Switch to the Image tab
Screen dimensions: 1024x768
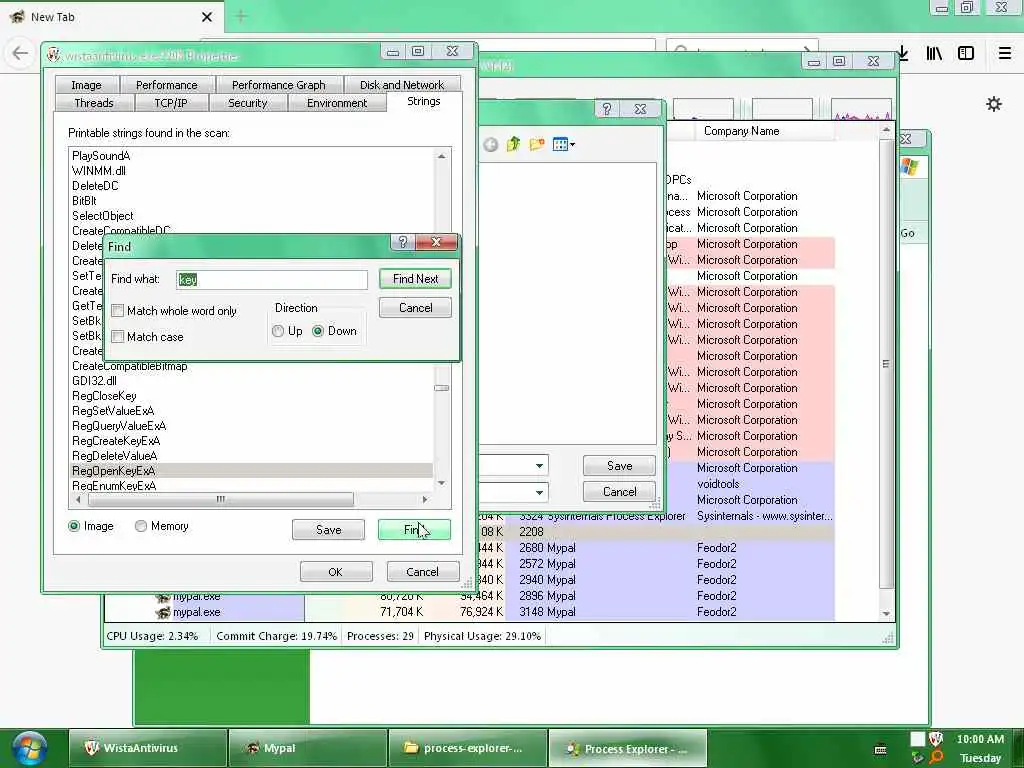click(86, 85)
